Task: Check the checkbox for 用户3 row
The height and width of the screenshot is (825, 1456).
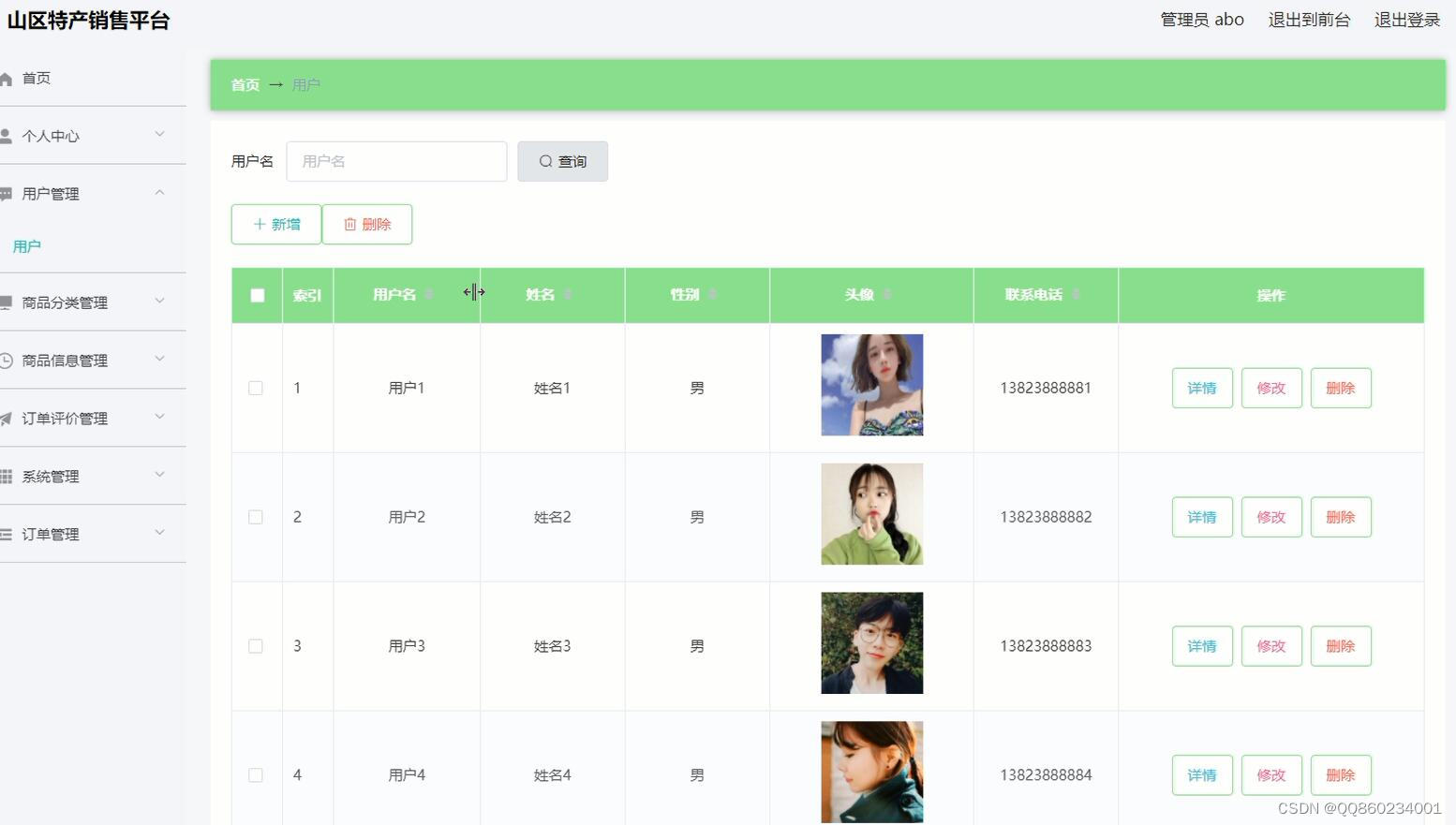Action: (255, 645)
